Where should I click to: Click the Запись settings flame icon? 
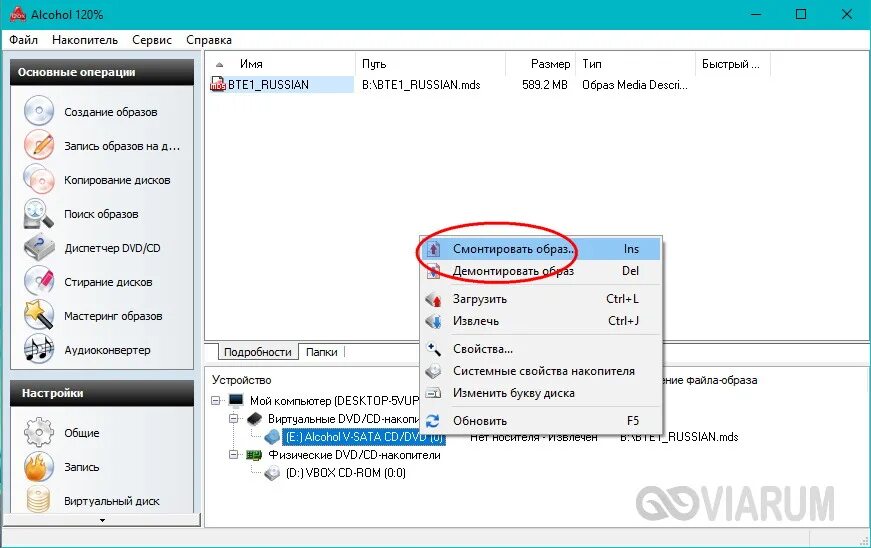click(38, 466)
